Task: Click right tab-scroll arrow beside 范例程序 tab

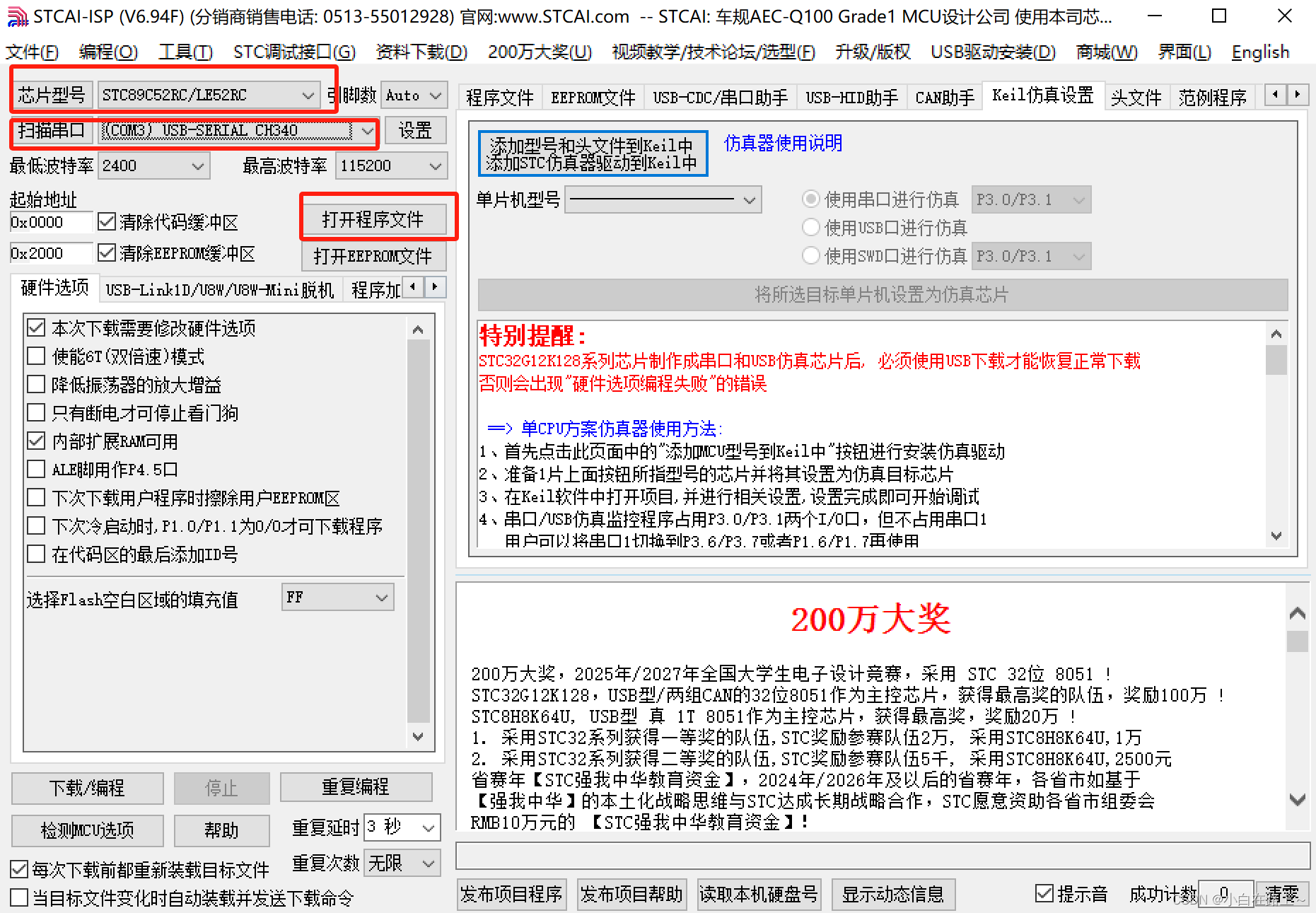Action: pos(1297,94)
